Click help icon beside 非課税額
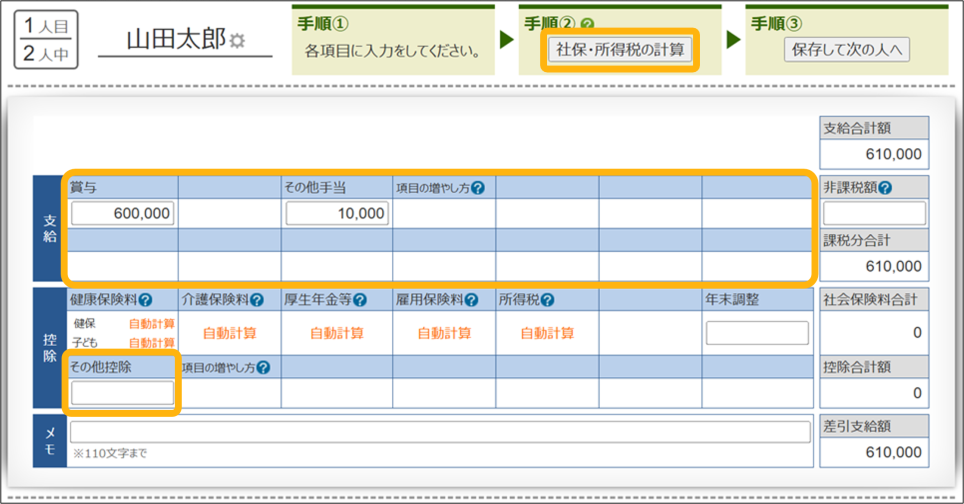 885,187
